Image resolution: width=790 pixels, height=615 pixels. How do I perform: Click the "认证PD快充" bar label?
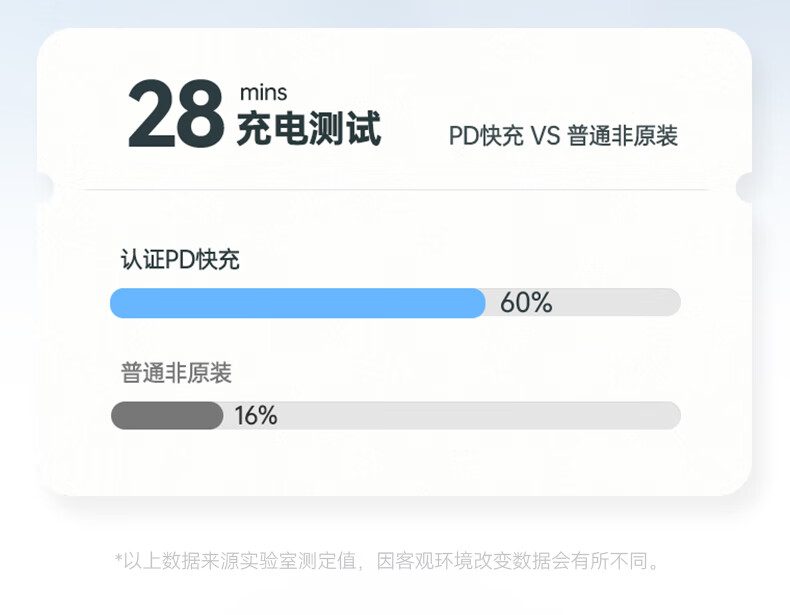point(180,260)
